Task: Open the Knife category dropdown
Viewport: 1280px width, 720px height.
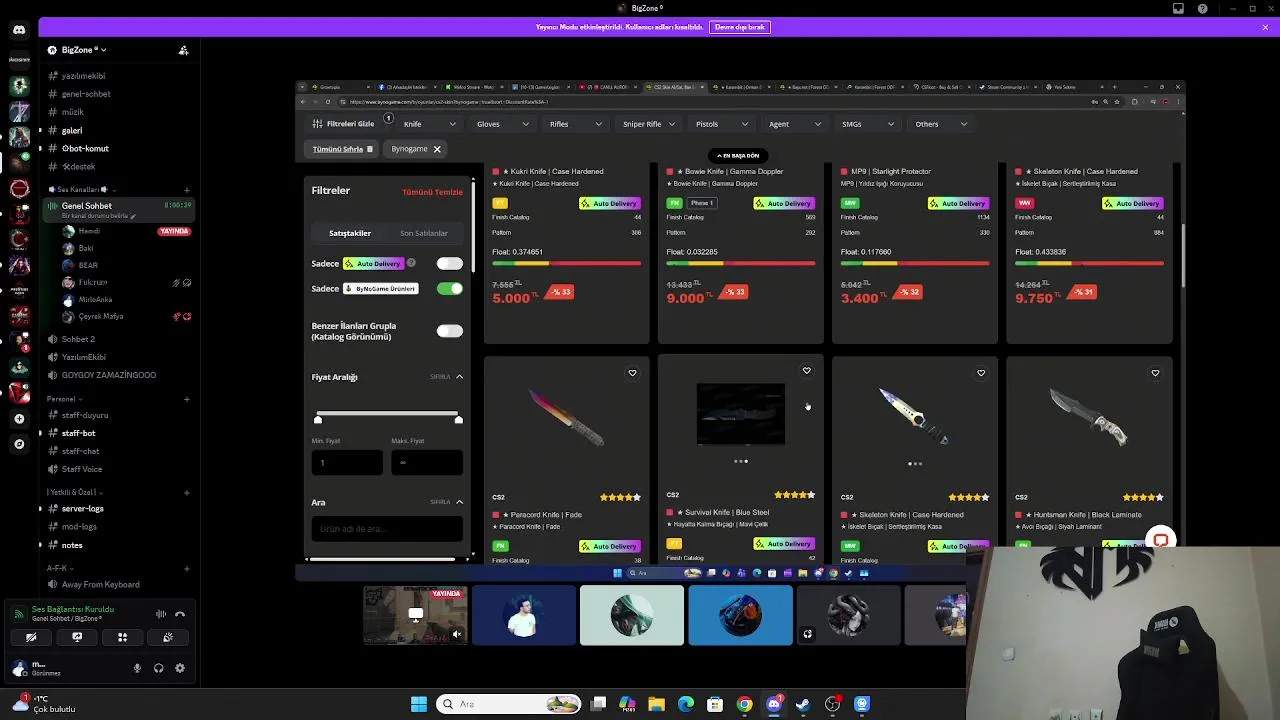Action: coord(430,124)
